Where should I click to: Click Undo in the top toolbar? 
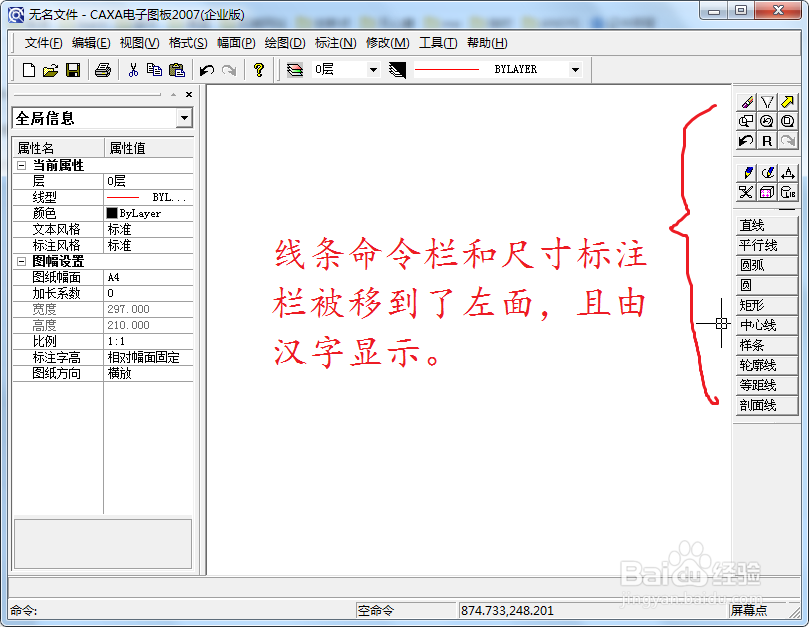(x=207, y=70)
